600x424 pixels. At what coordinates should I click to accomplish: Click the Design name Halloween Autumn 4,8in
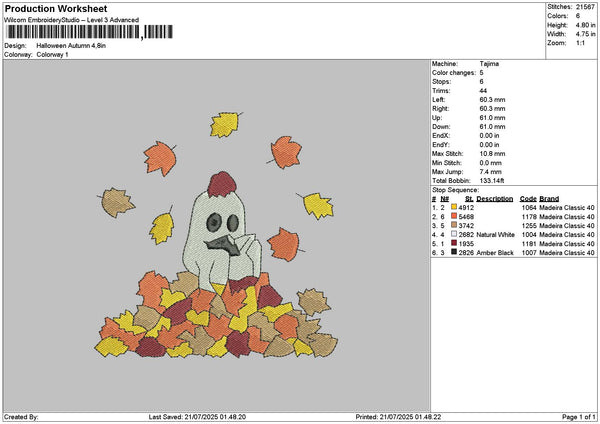(x=83, y=45)
